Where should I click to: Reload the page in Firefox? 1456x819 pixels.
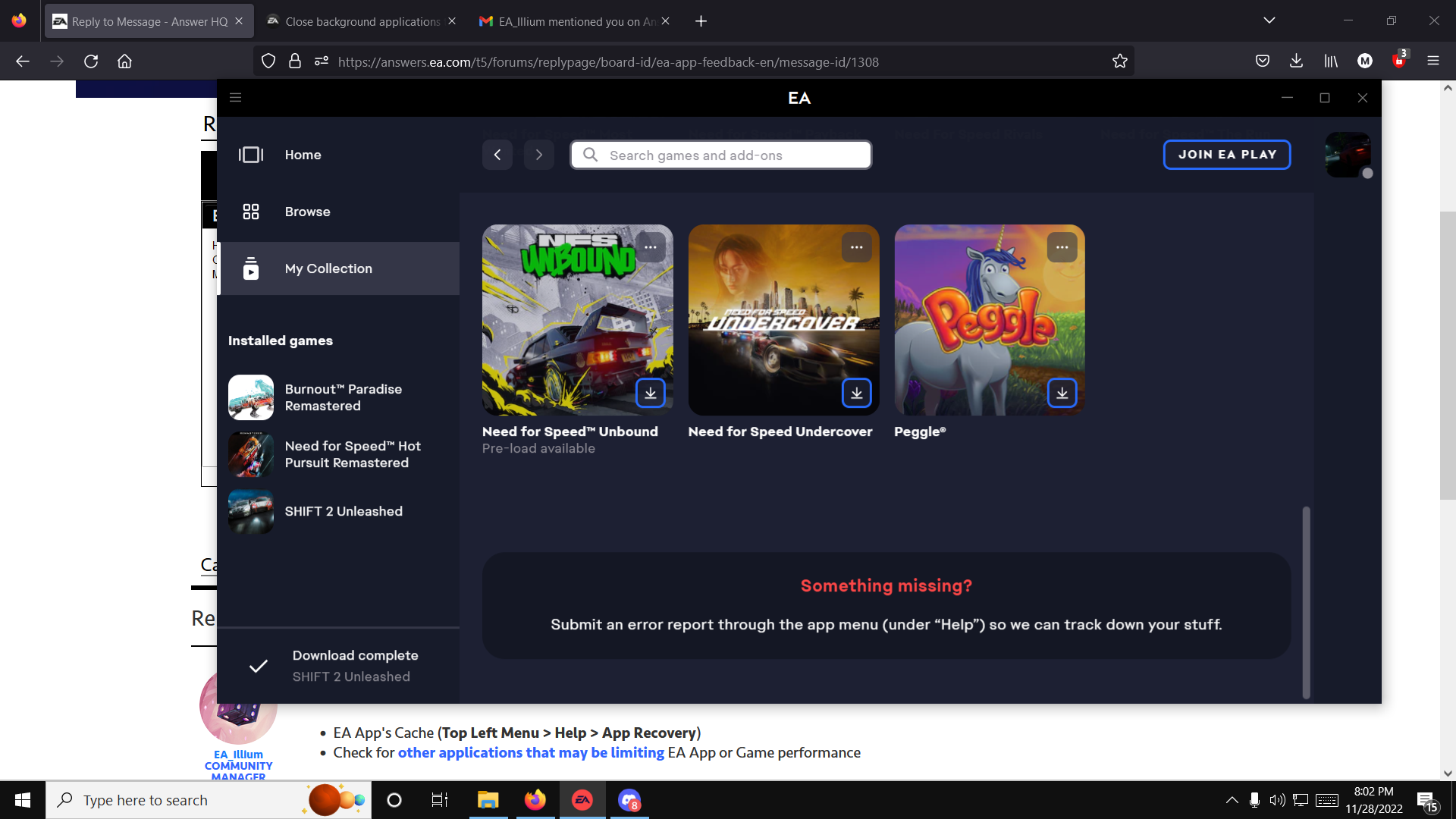pos(91,61)
